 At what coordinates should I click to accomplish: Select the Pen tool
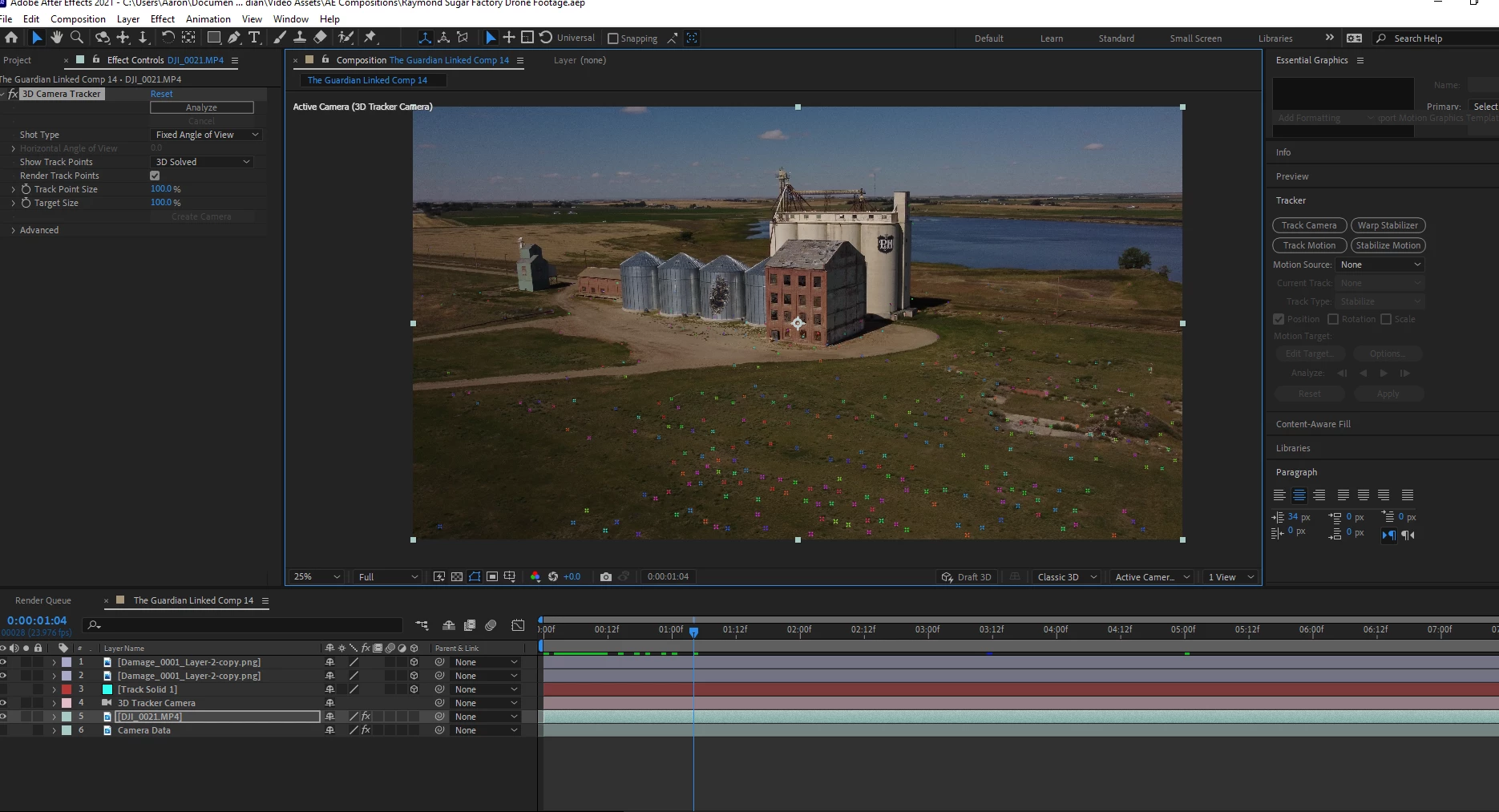(x=233, y=38)
